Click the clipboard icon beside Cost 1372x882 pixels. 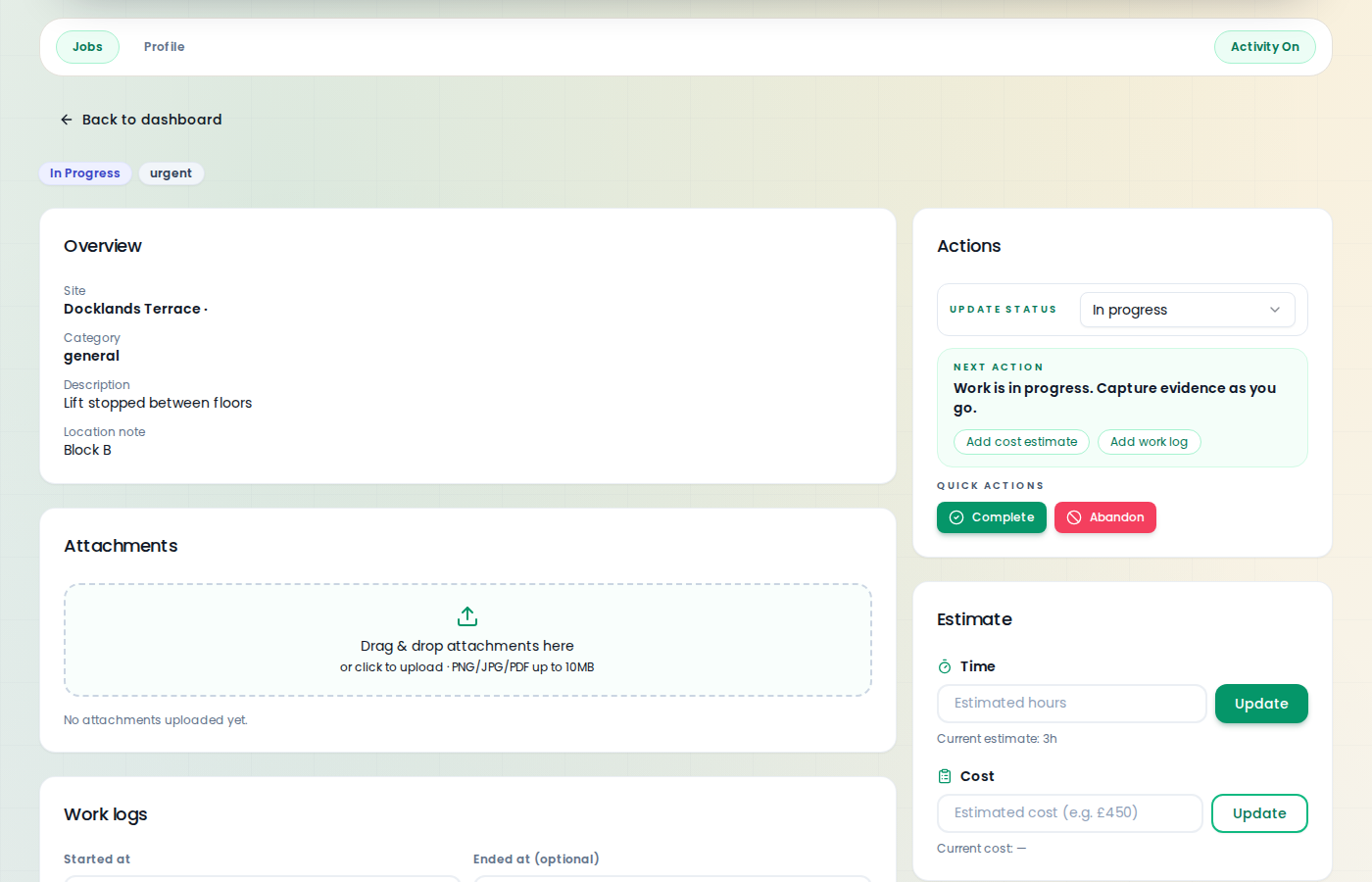[x=945, y=776]
